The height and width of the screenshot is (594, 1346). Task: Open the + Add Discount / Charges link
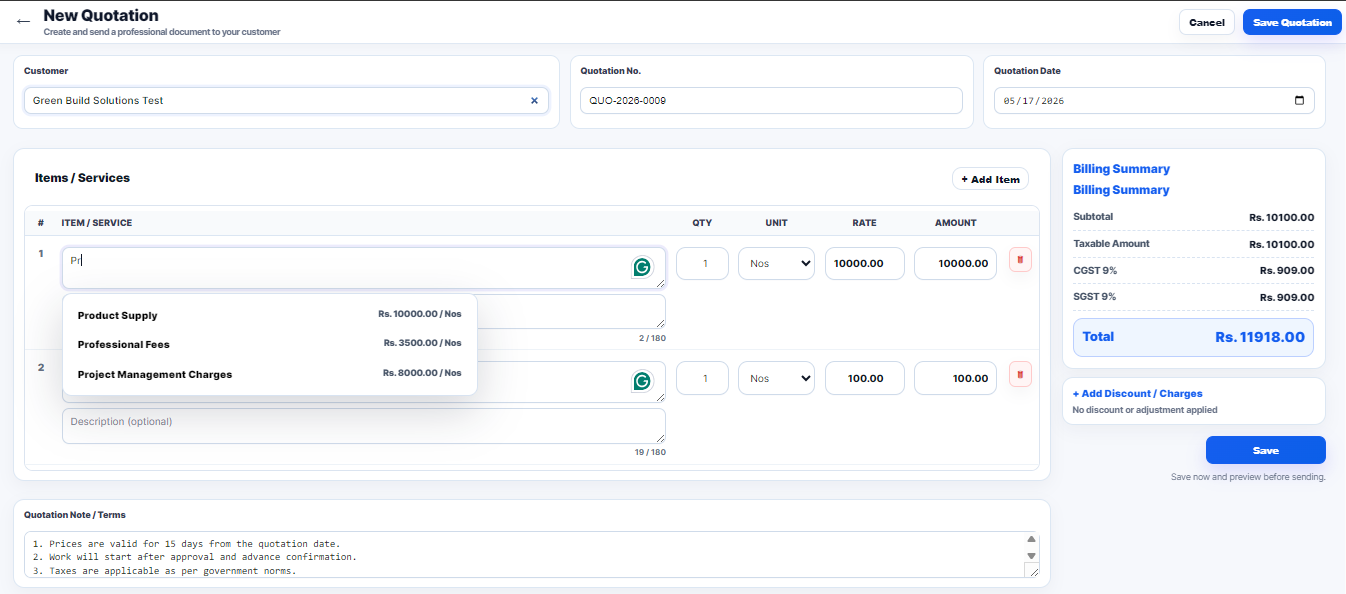[x=1137, y=394]
